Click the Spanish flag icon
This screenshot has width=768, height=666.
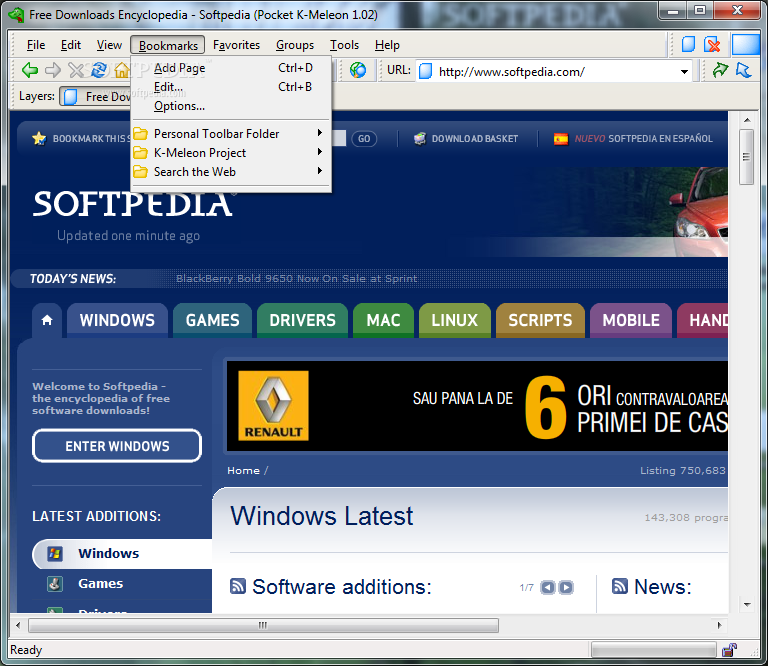(x=561, y=139)
